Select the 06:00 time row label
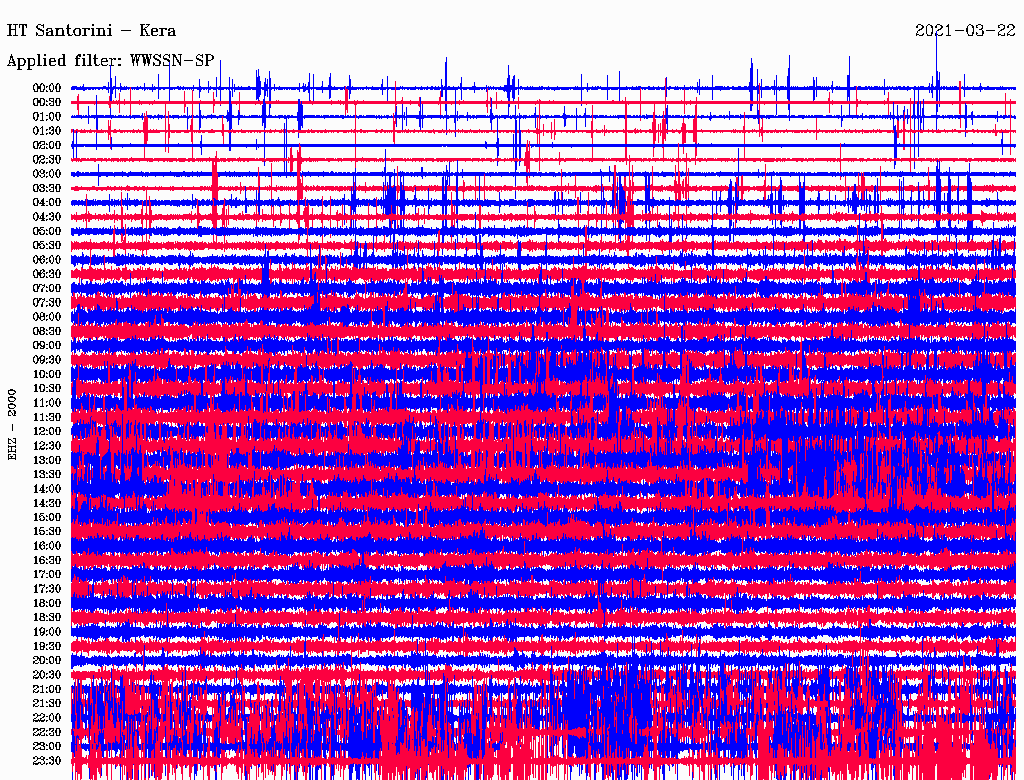This screenshot has width=1024, height=780. pyautogui.click(x=47, y=260)
